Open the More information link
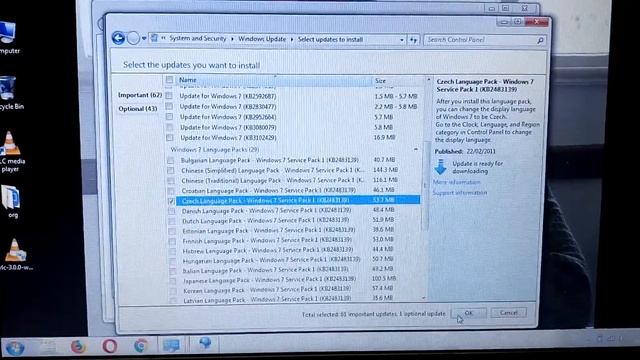Image resolution: width=640 pixels, height=360 pixels. (x=456, y=182)
